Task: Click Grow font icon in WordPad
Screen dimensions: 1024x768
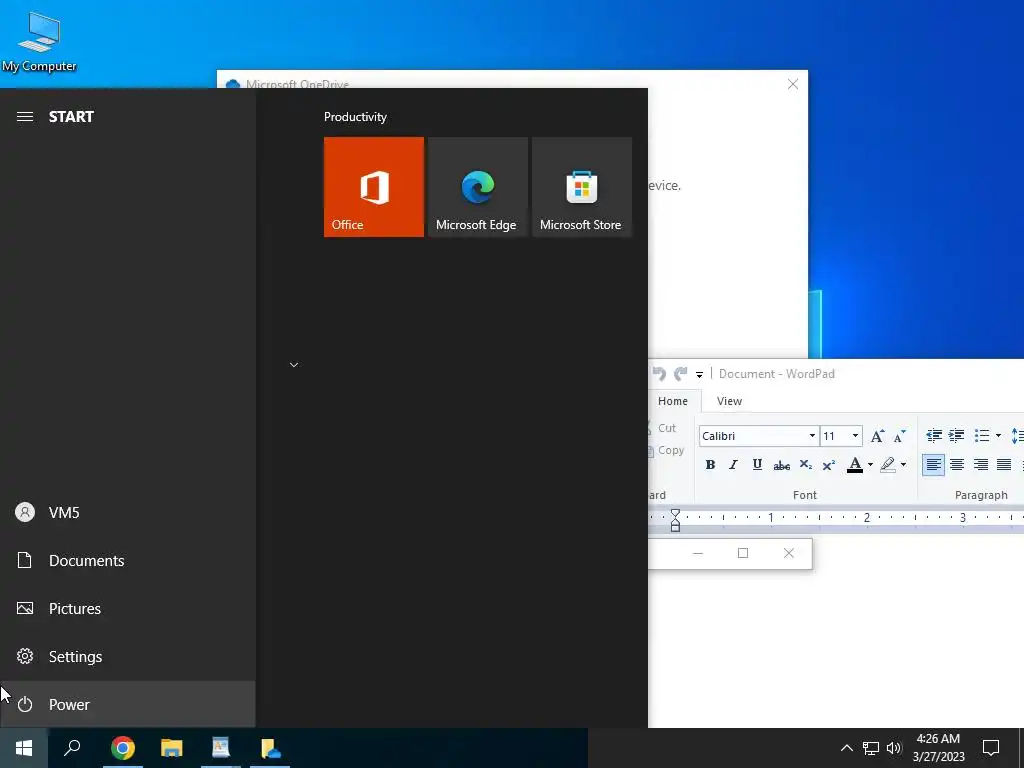Action: [877, 436]
